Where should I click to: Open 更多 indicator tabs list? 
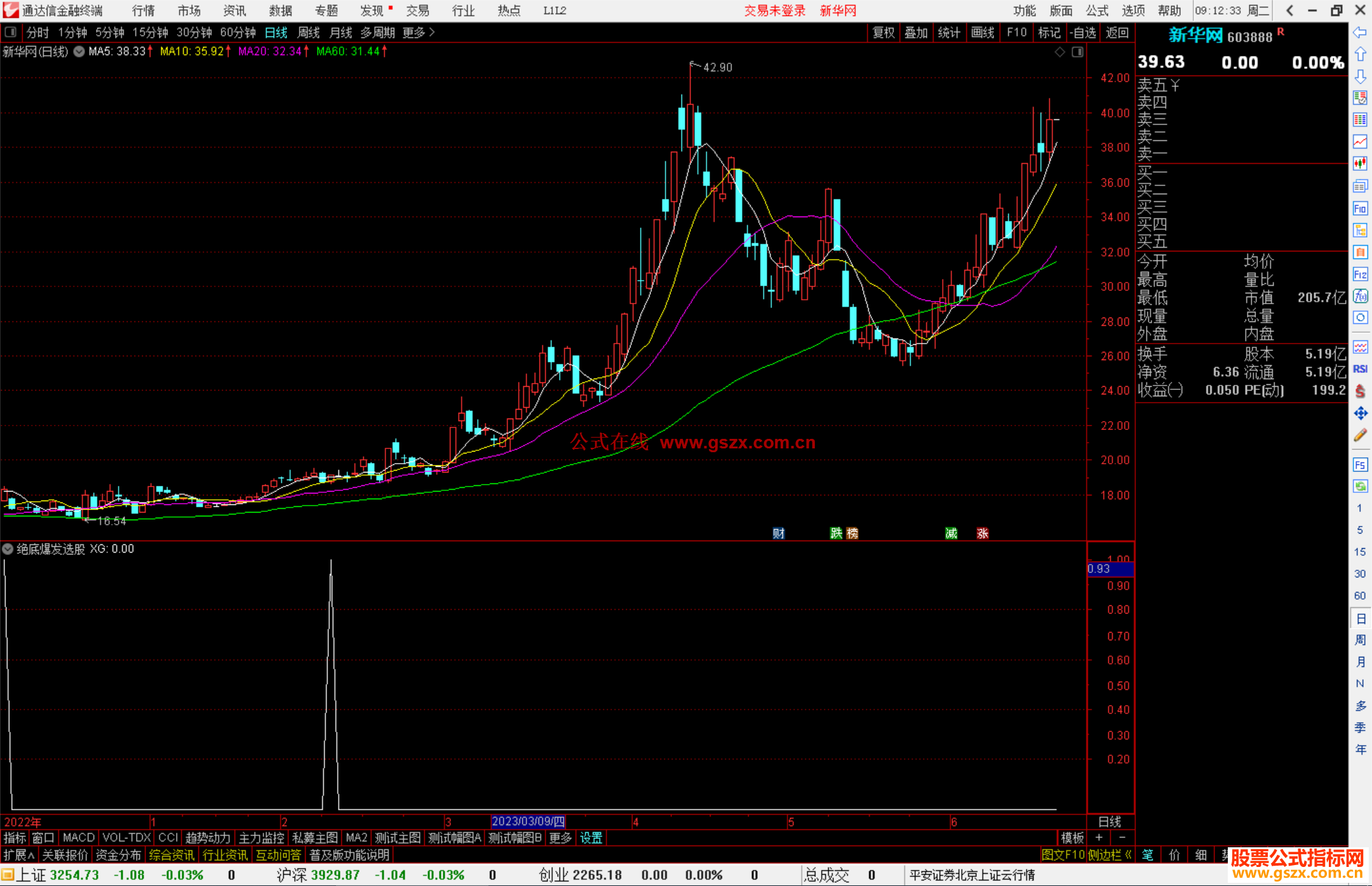click(560, 838)
